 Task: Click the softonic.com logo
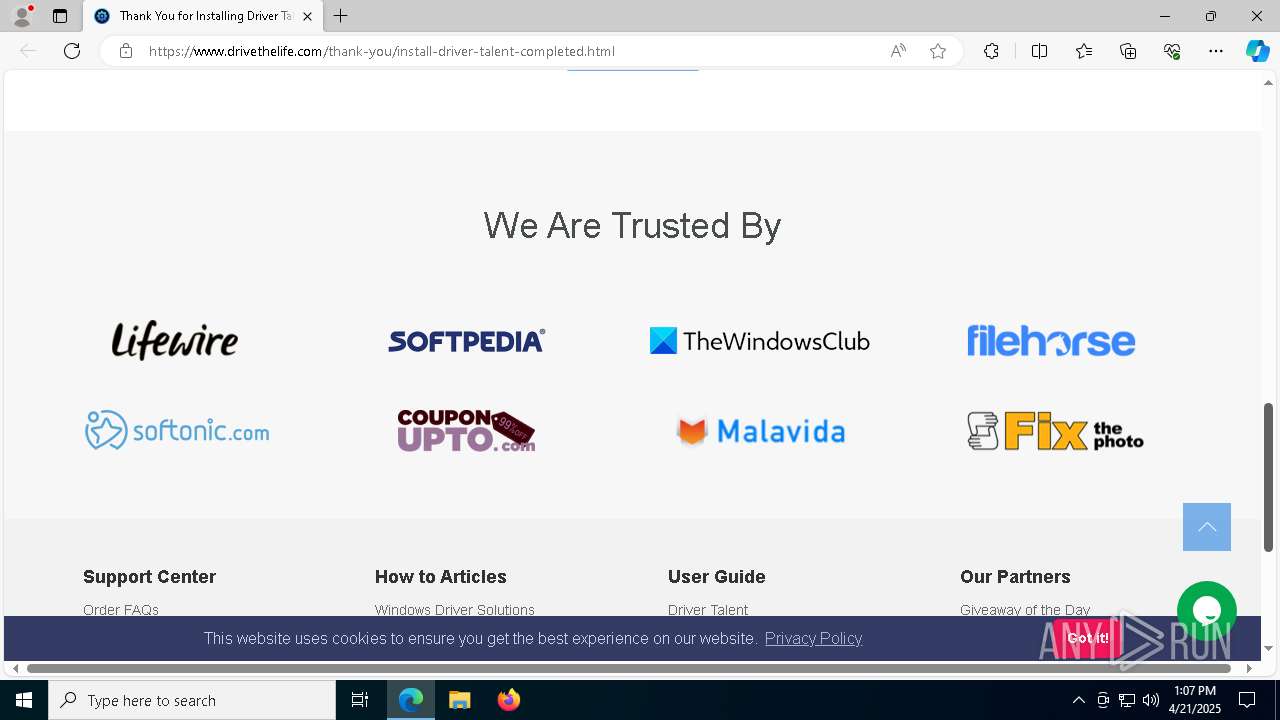[177, 431]
